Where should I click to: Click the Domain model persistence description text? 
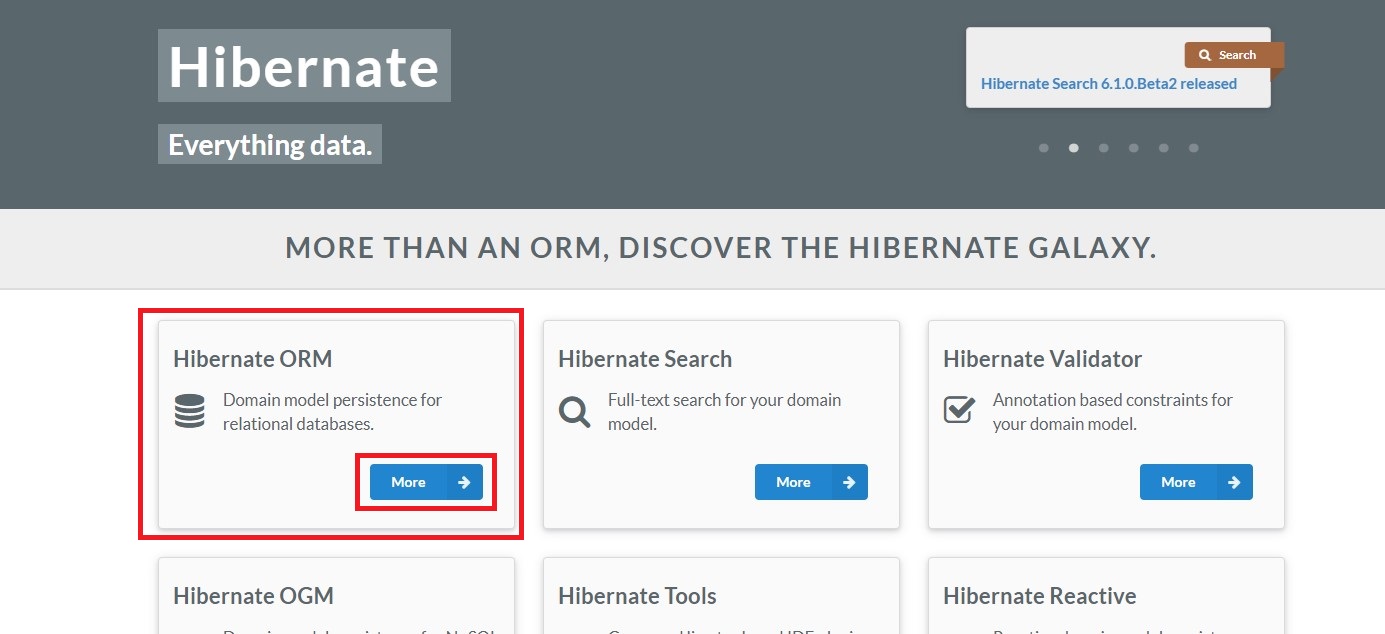[x=332, y=412]
